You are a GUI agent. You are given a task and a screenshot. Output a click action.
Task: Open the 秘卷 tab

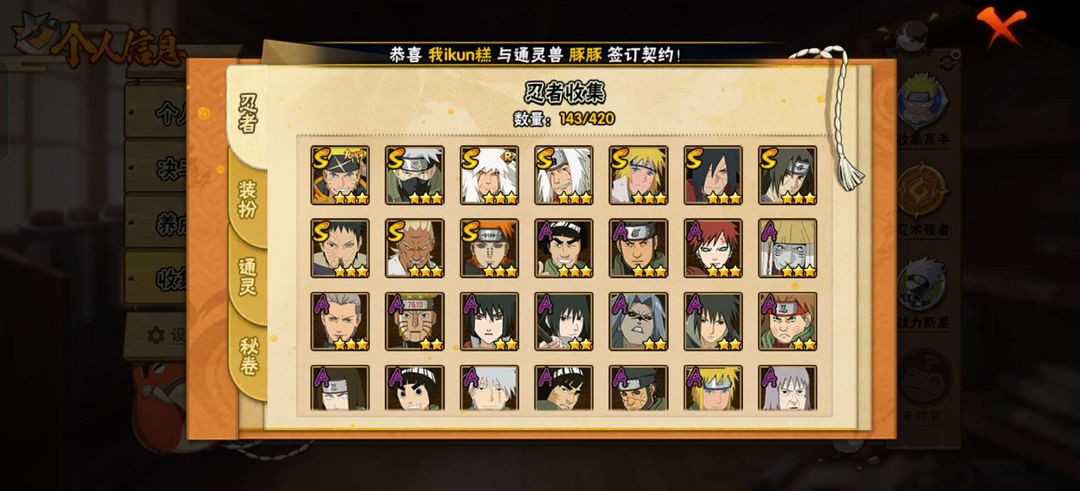click(248, 356)
